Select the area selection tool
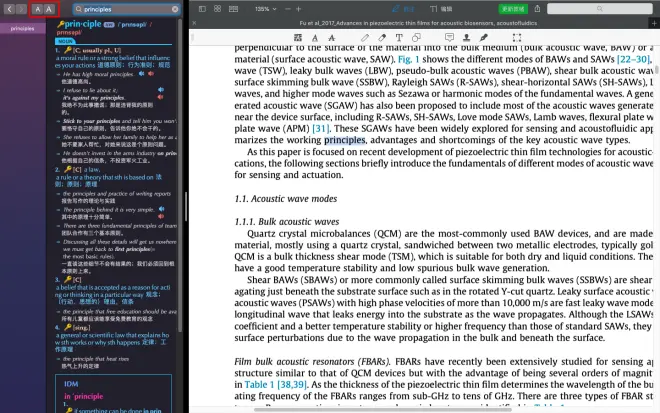The width and height of the screenshot is (660, 413). pyautogui.click(x=517, y=38)
